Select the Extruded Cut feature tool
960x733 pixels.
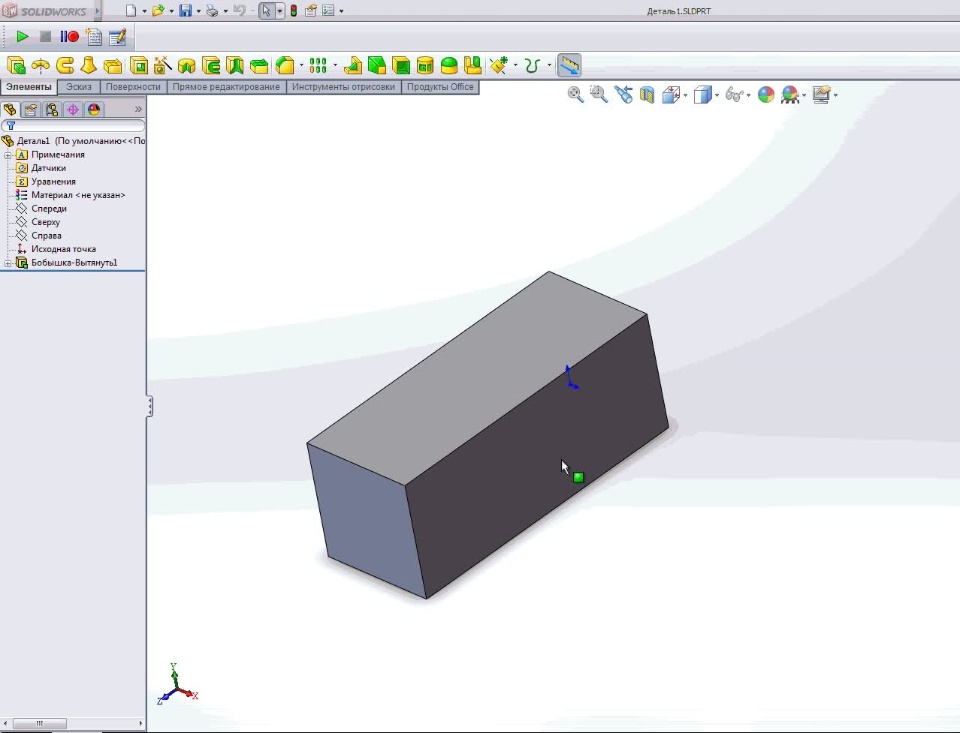pos(139,65)
